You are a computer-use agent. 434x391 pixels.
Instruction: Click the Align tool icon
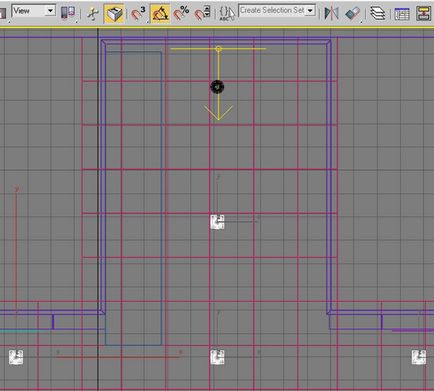pos(352,13)
